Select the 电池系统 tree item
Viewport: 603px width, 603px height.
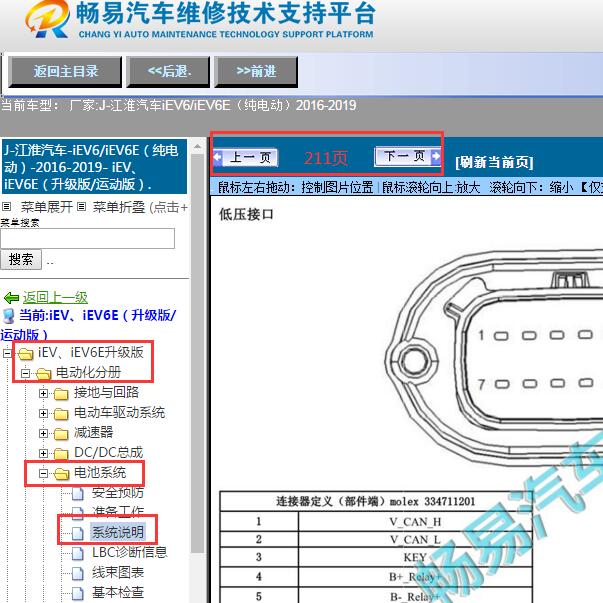coord(100,473)
